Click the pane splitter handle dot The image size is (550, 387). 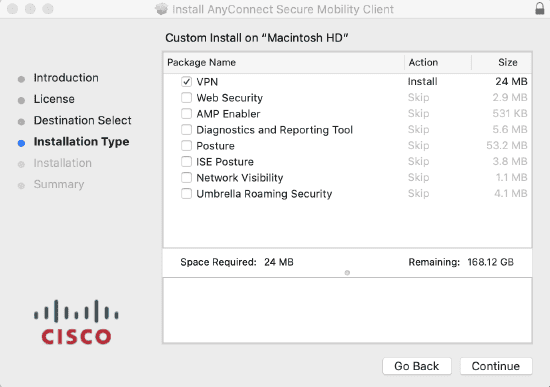(x=347, y=273)
